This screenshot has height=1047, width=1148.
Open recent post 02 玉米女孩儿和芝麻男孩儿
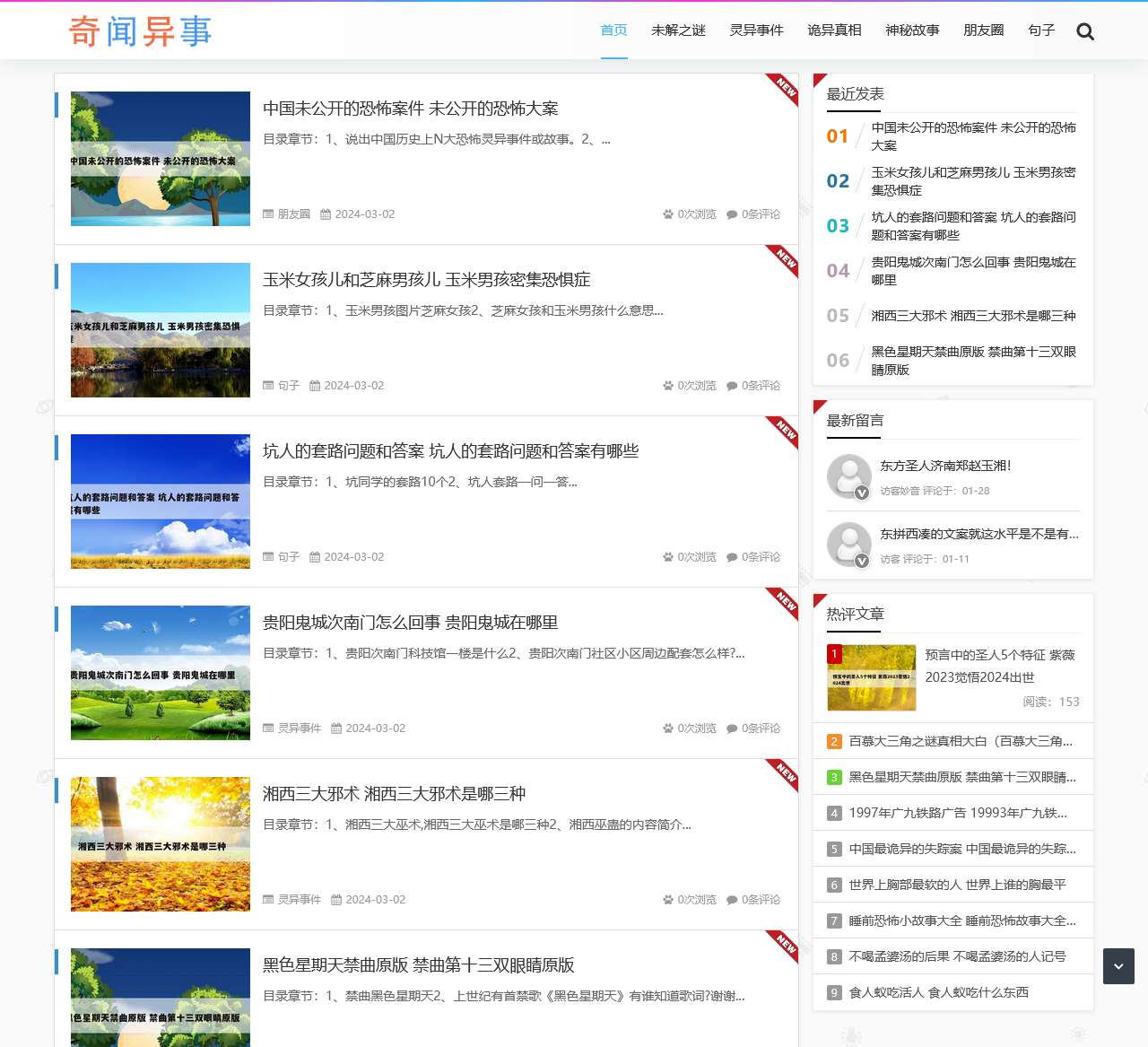(974, 181)
